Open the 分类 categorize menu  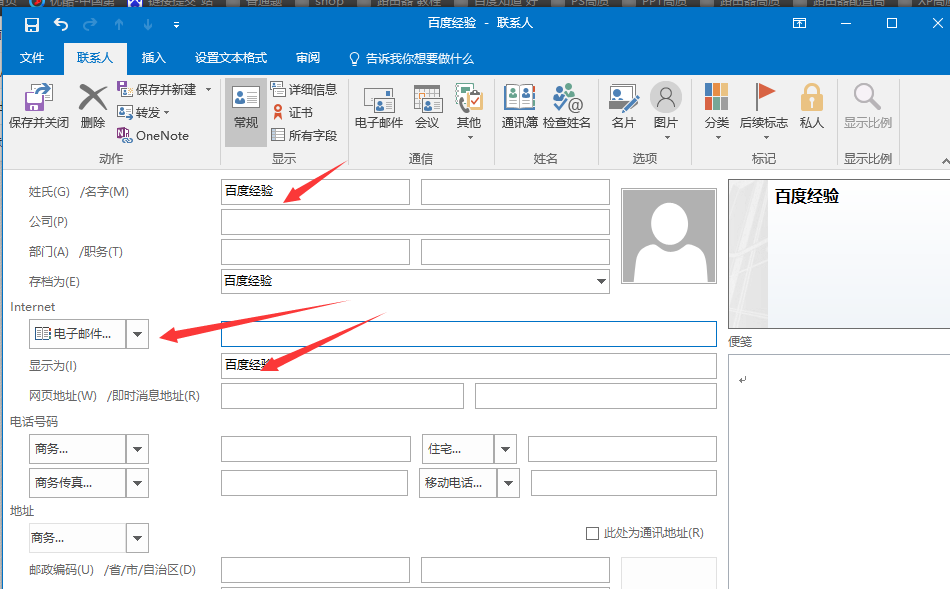(x=717, y=111)
